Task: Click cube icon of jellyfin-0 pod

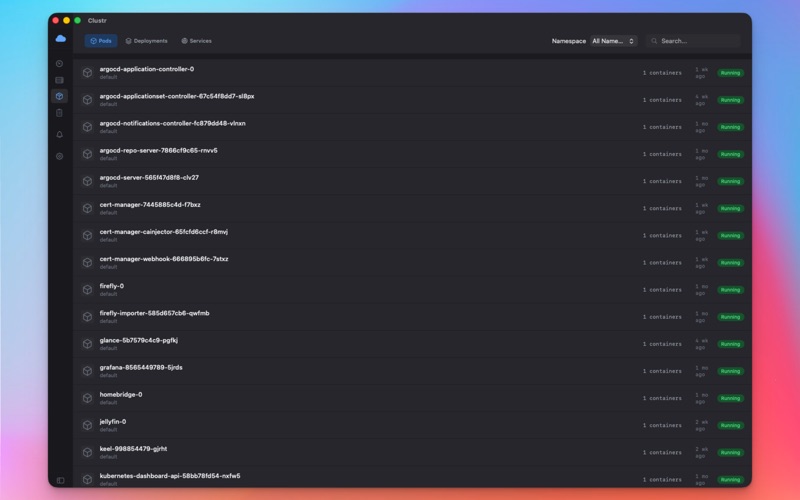Action: [x=87, y=425]
